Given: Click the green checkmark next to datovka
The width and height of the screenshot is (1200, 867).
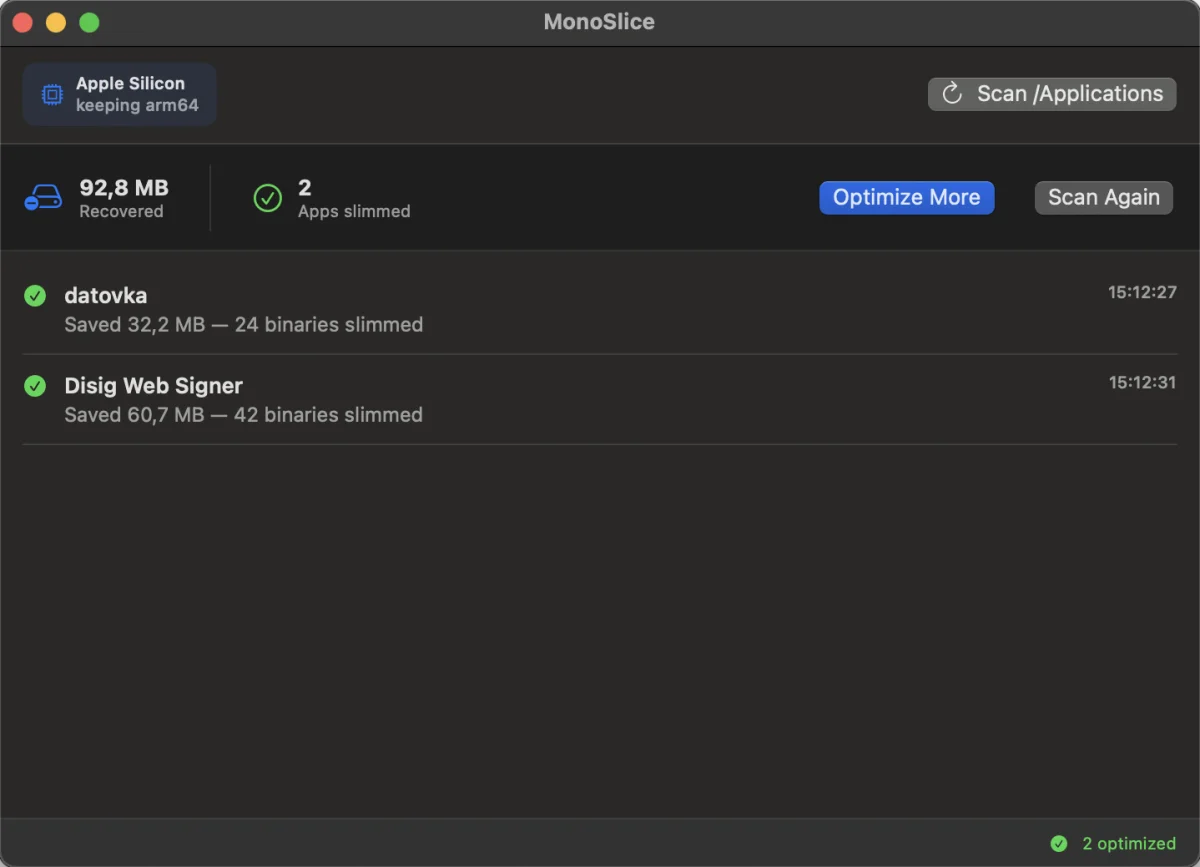Looking at the screenshot, I should (35, 295).
